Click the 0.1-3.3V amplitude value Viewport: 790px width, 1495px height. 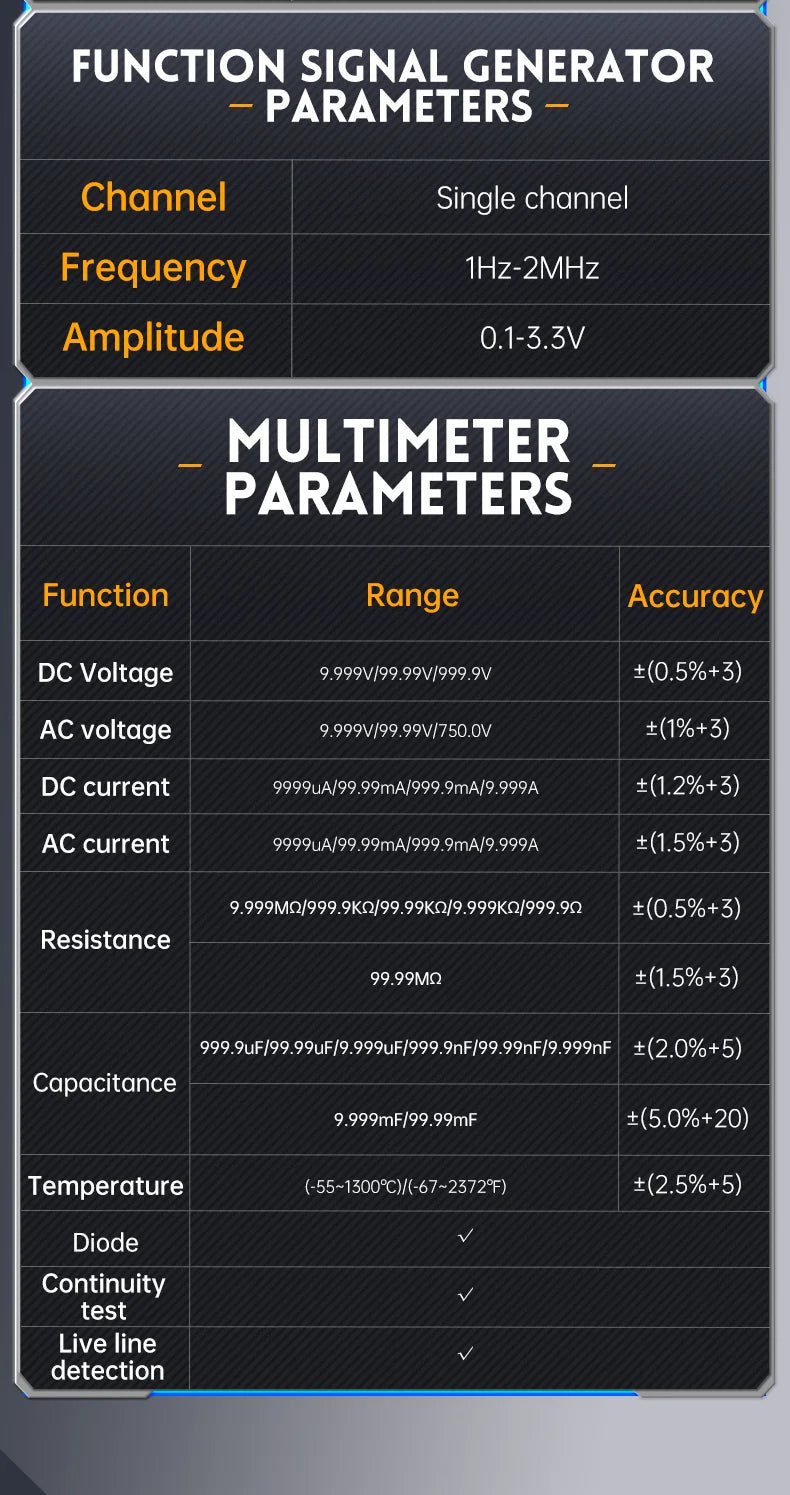532,338
